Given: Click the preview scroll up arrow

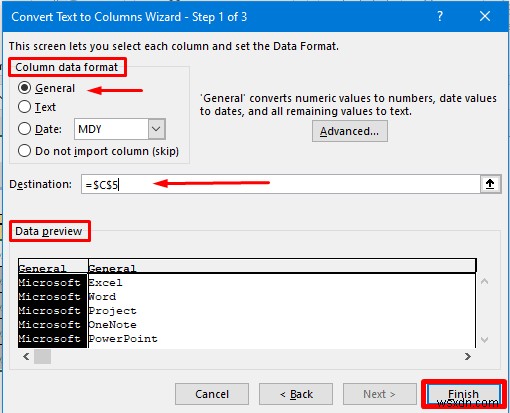Looking at the screenshot, I should 484,282.
